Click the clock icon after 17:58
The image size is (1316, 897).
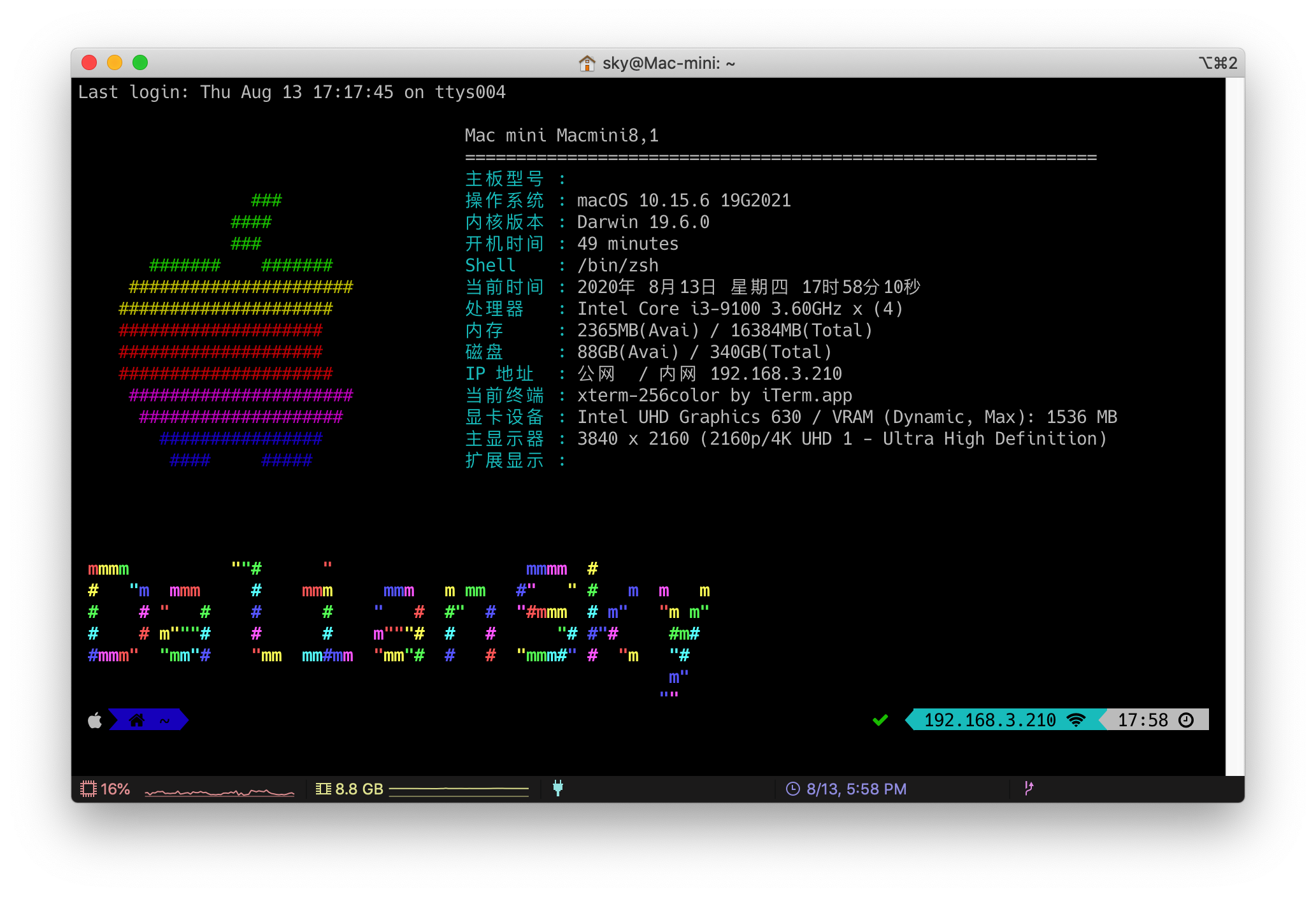click(x=1186, y=720)
